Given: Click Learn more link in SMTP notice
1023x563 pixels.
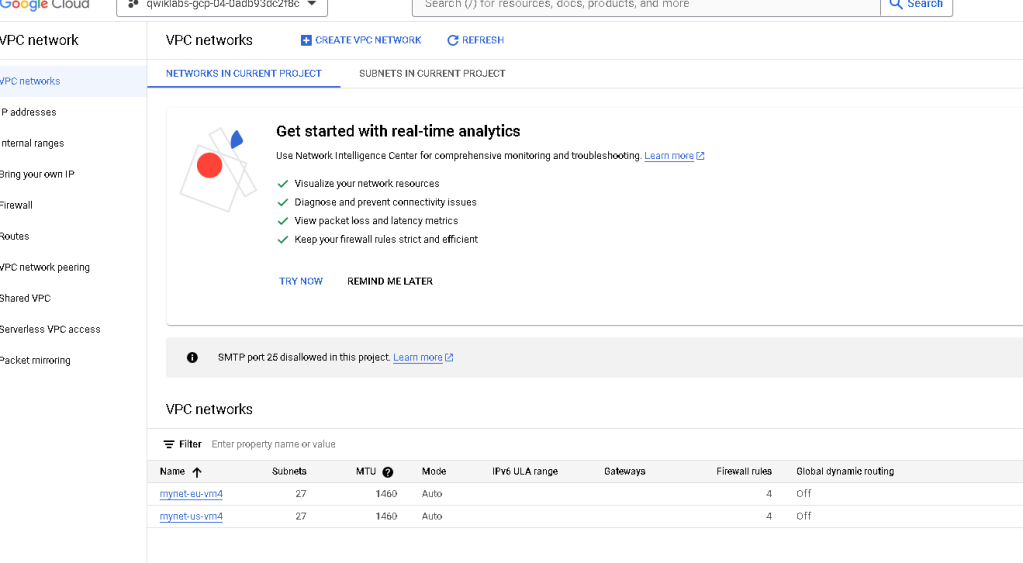Looking at the screenshot, I should tap(418, 358).
